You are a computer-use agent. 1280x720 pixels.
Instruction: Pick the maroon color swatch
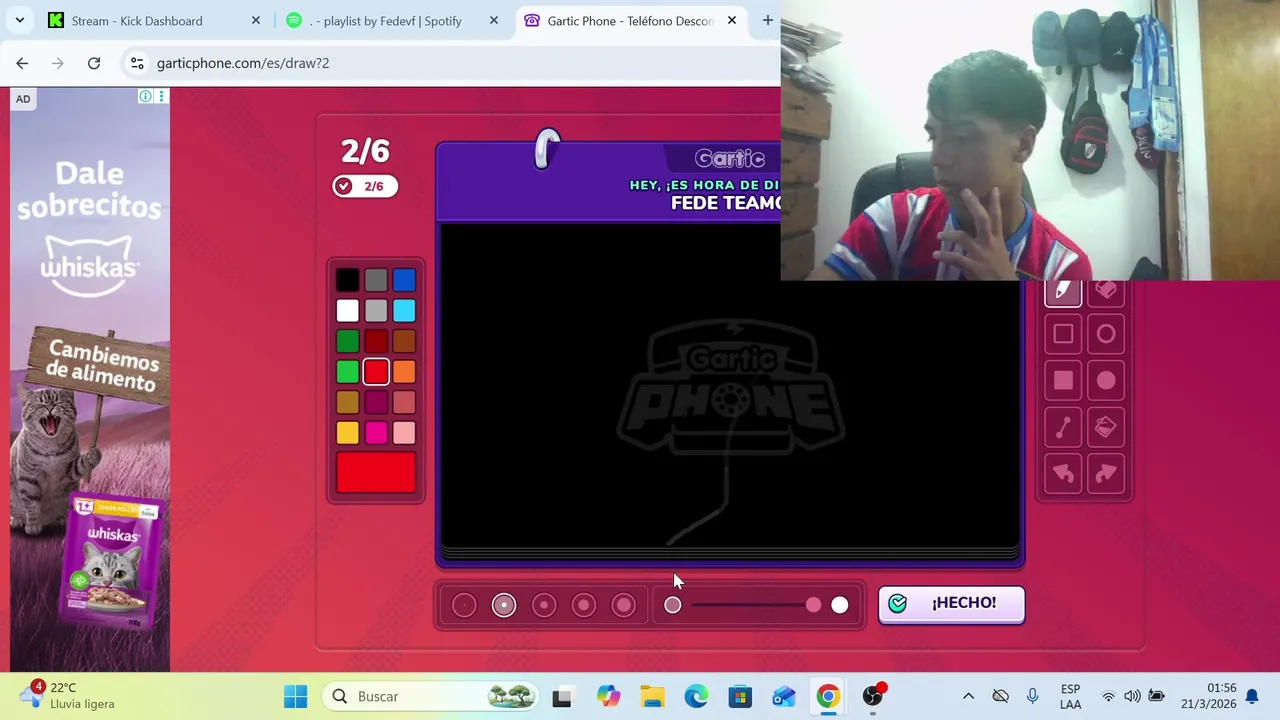(376, 402)
